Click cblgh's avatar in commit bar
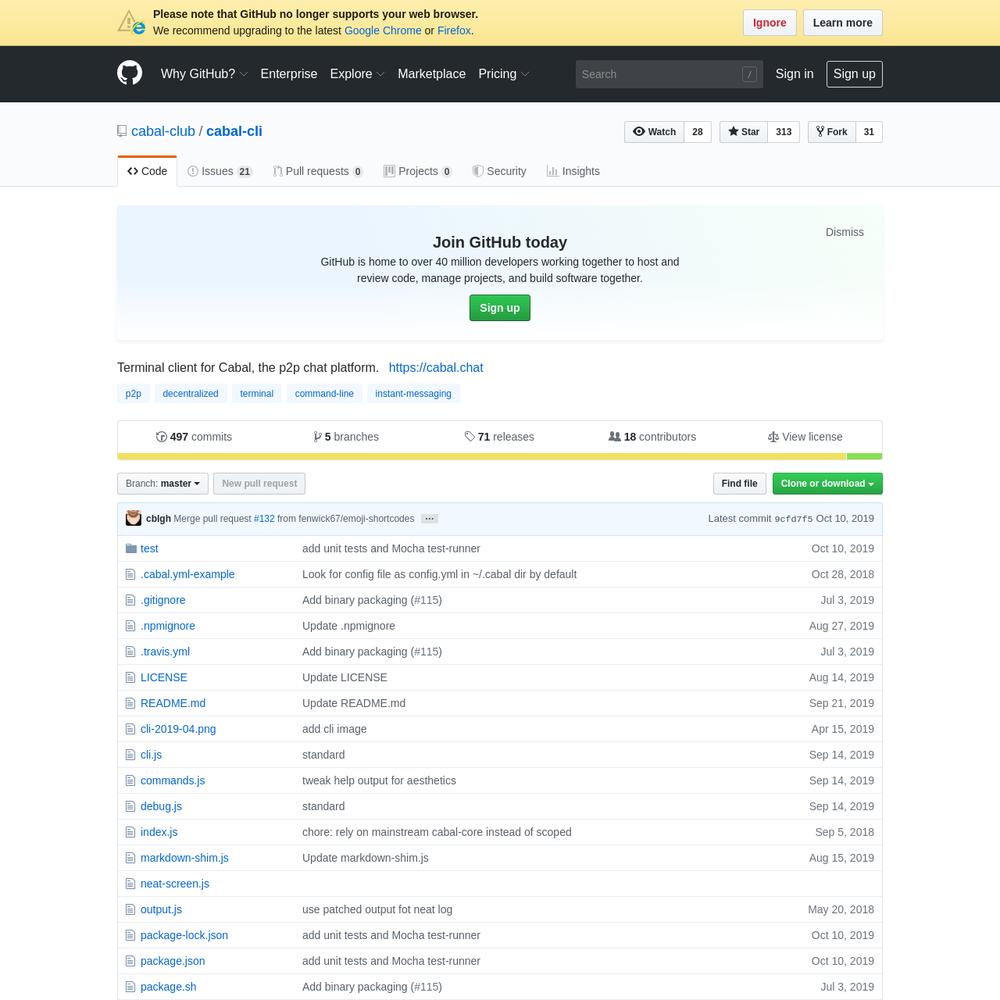The width and height of the screenshot is (1000, 1000). [x=133, y=518]
